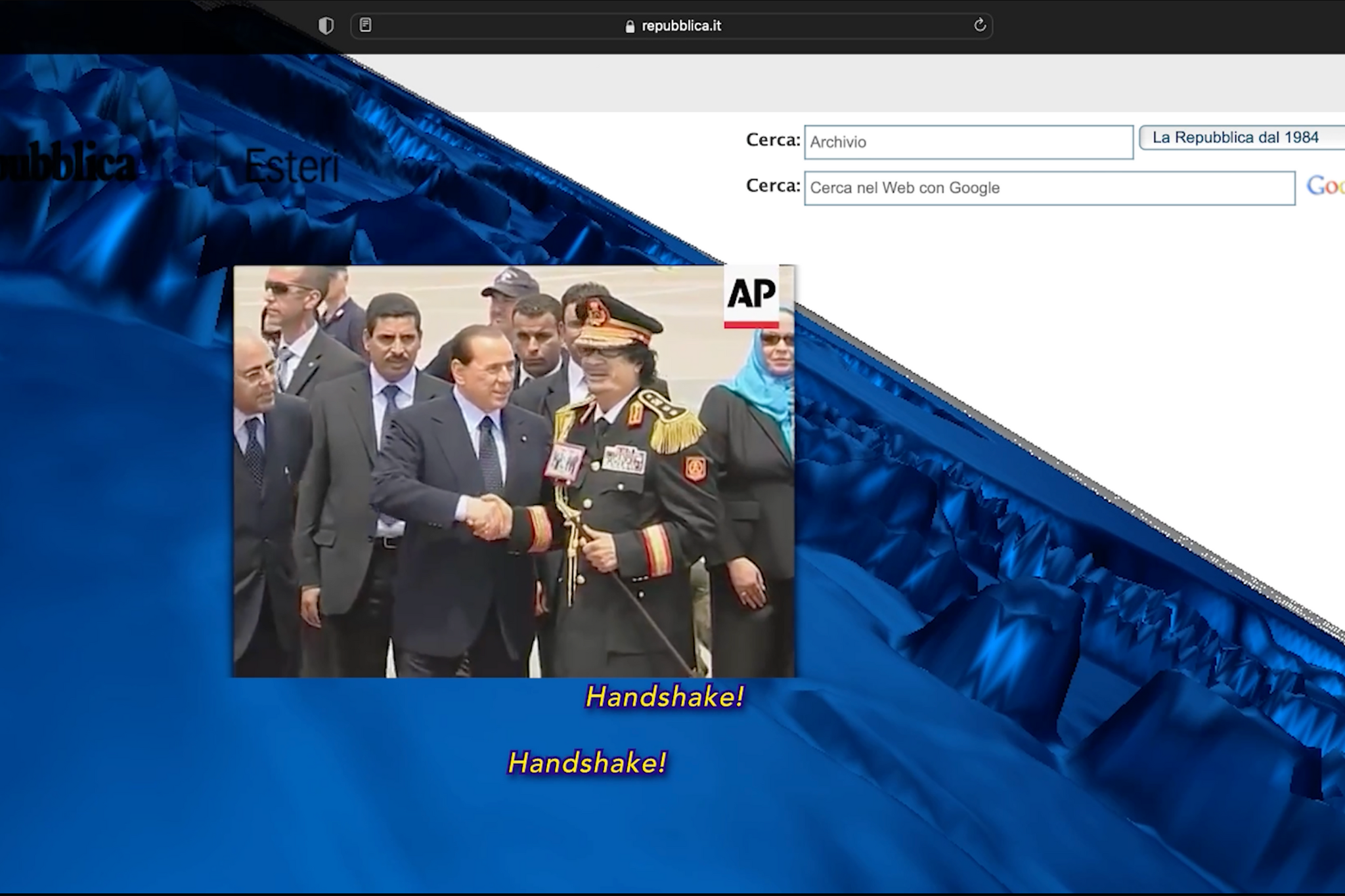Viewport: 1345px width, 896px height.
Task: Click the padlock icon beside repubblica.it
Action: (630, 26)
